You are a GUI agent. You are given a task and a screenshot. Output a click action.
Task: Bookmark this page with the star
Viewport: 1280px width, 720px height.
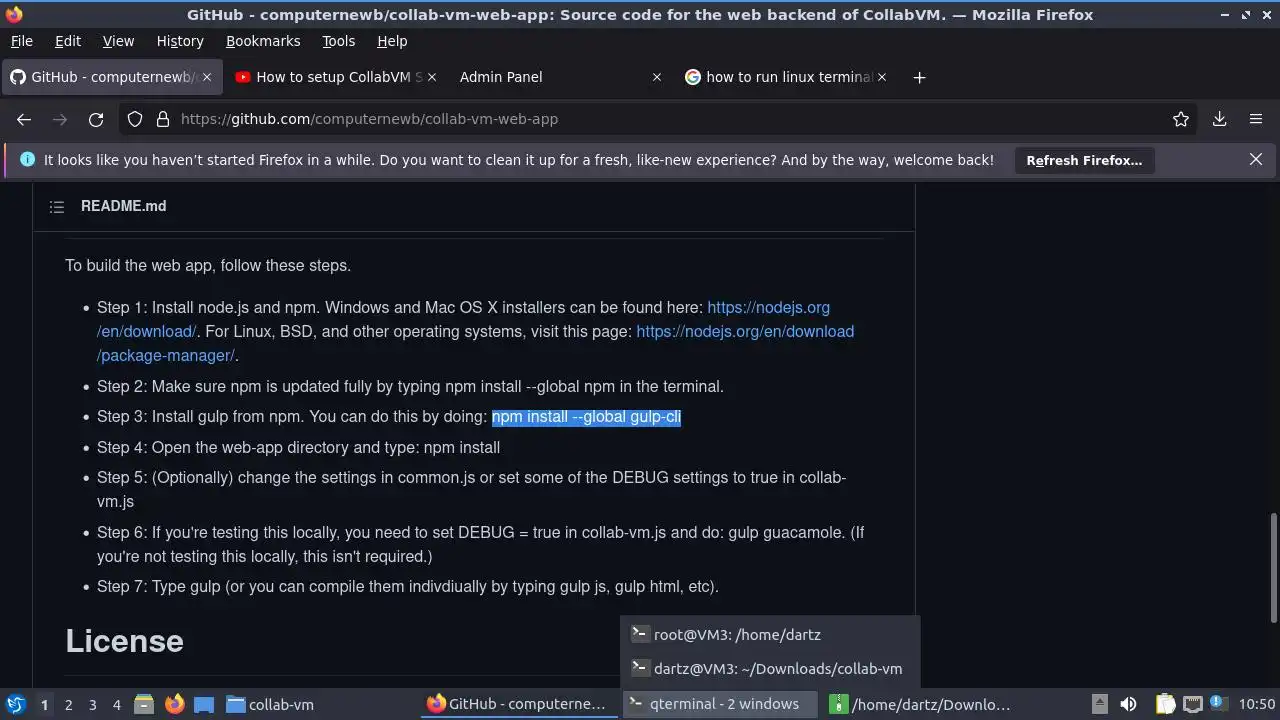click(x=1181, y=119)
